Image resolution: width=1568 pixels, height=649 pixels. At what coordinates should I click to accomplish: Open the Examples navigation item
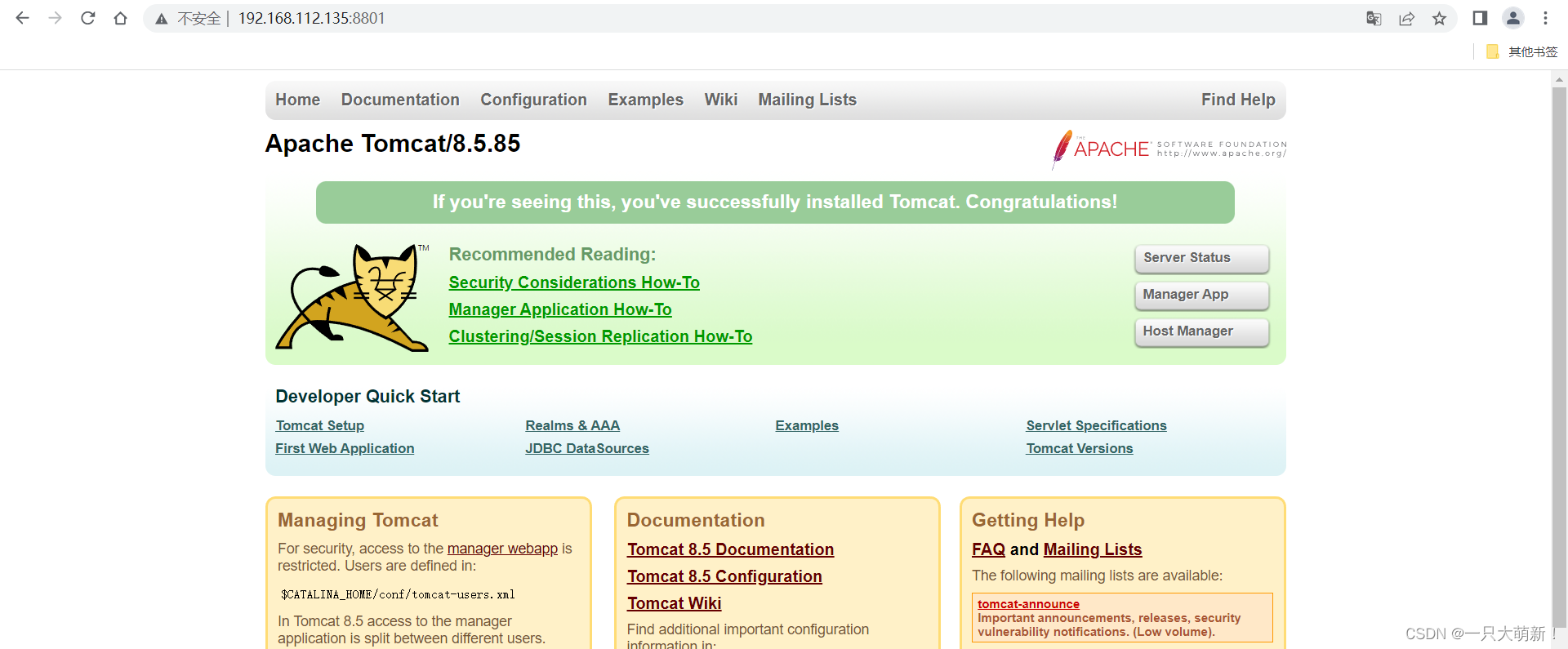tap(645, 100)
